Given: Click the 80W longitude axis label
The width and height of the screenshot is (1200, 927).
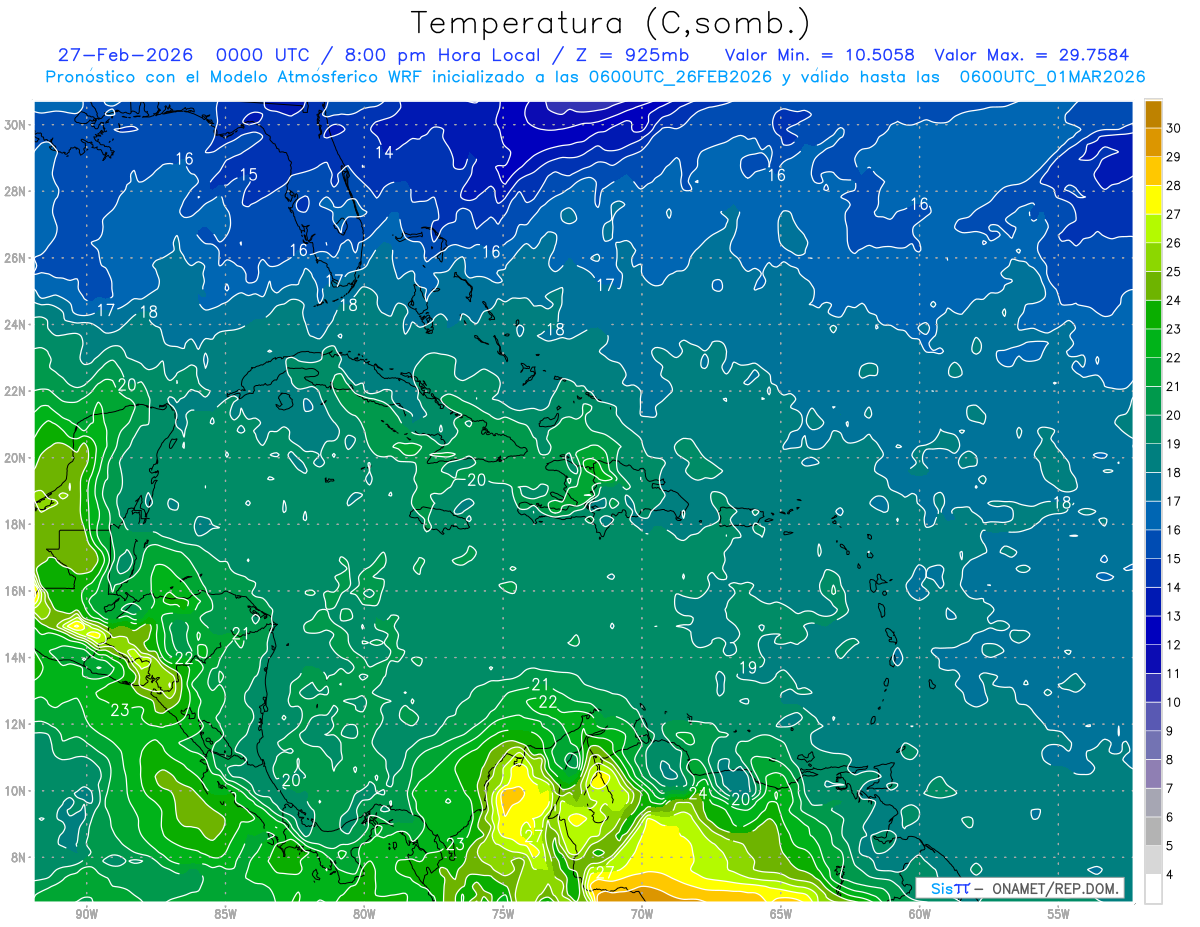Looking at the screenshot, I should pos(364,914).
